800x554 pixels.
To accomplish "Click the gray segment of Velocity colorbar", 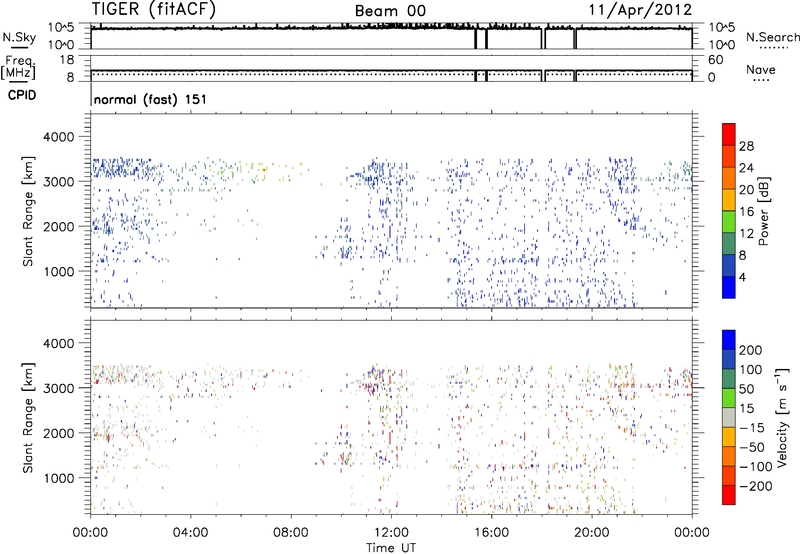I will (x=729, y=418).
